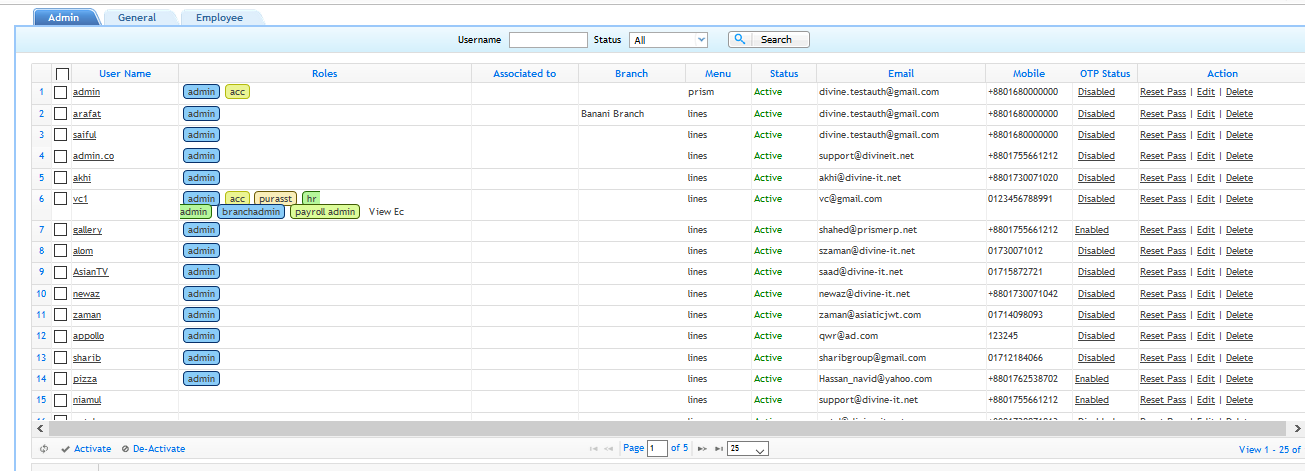Click the De-Activate button
Viewport: 1305px width, 471px height.
(x=153, y=449)
